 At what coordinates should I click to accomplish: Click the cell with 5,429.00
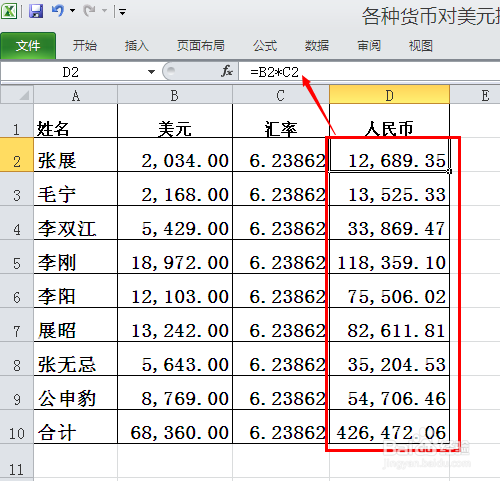click(x=175, y=223)
